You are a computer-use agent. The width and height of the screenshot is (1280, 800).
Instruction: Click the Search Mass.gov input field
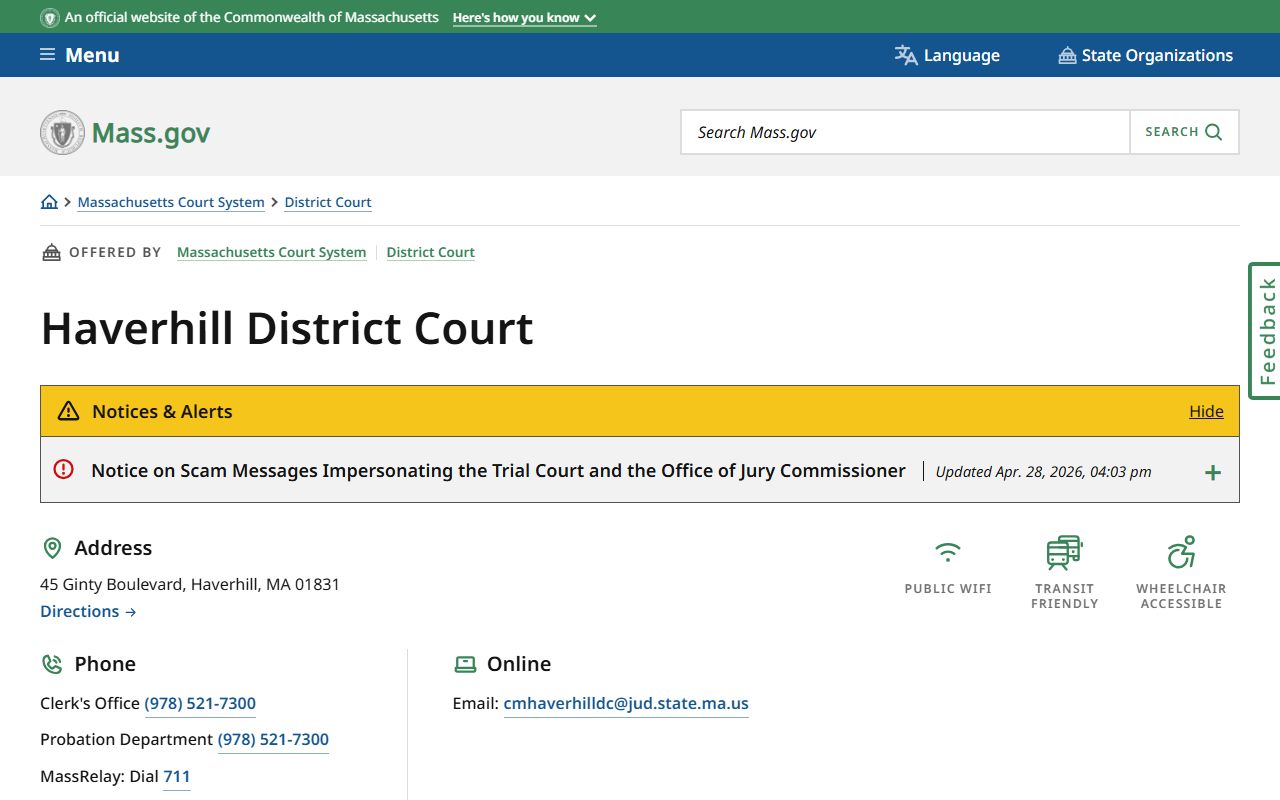pos(905,132)
